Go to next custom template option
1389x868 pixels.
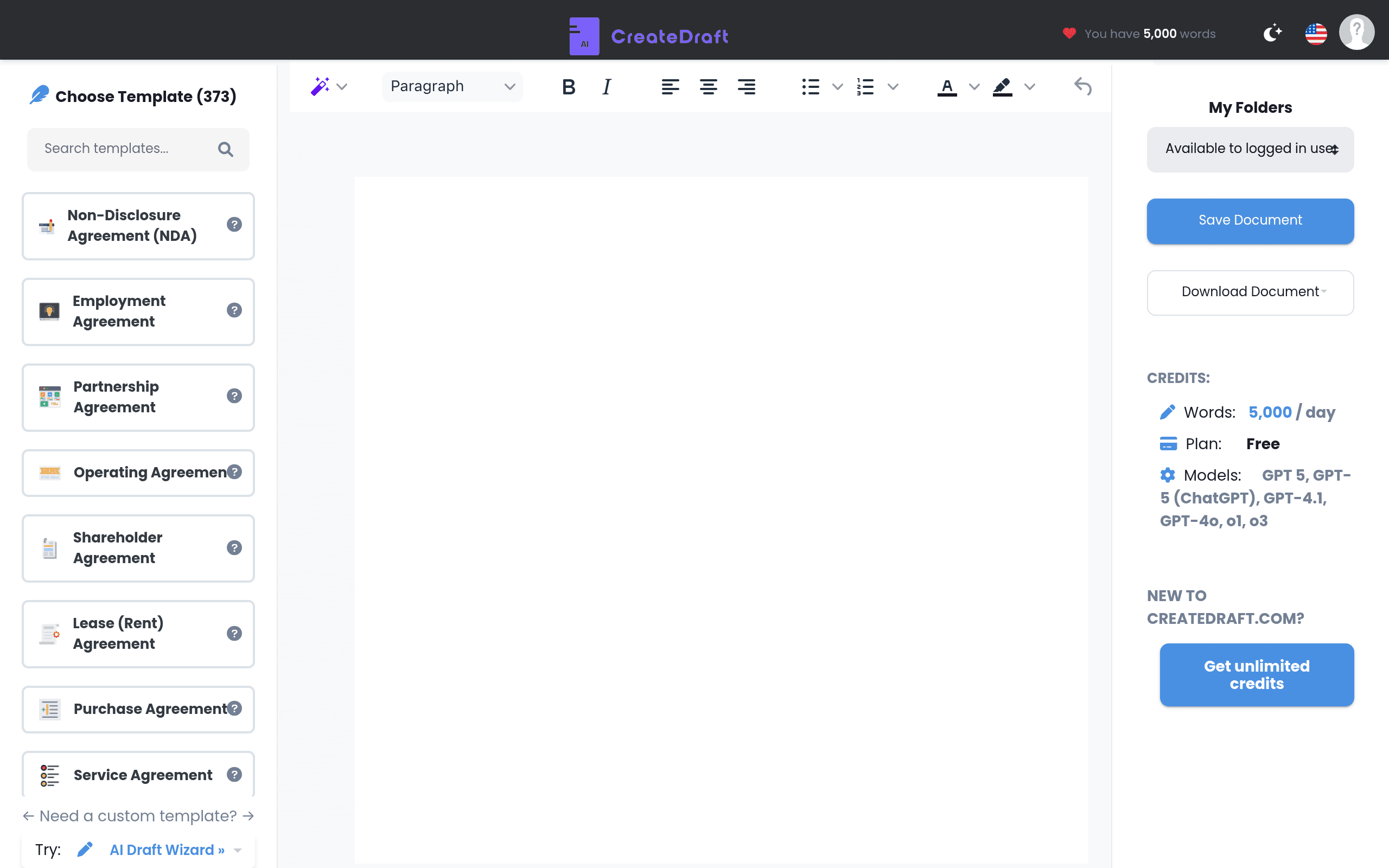click(248, 816)
